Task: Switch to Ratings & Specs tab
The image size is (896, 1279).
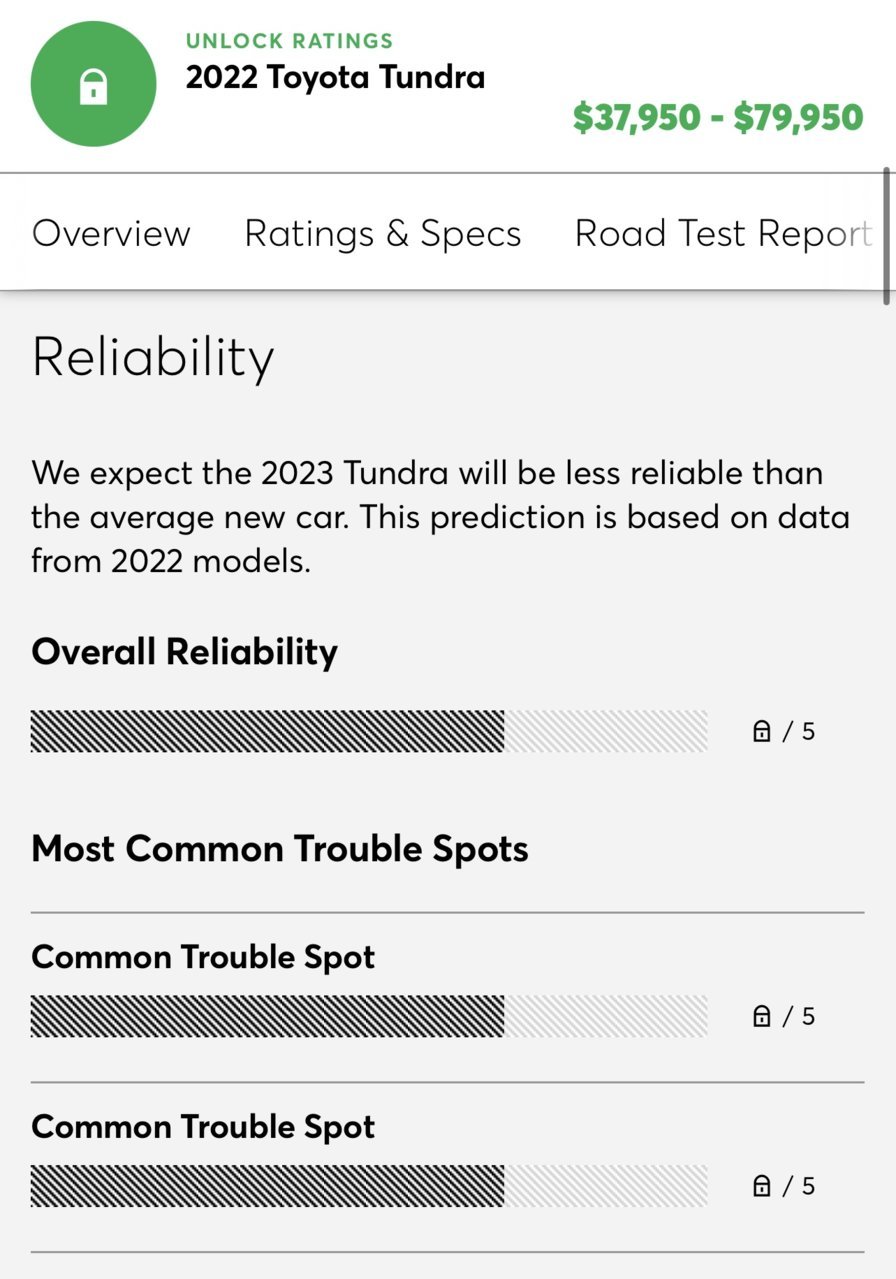Action: [383, 233]
